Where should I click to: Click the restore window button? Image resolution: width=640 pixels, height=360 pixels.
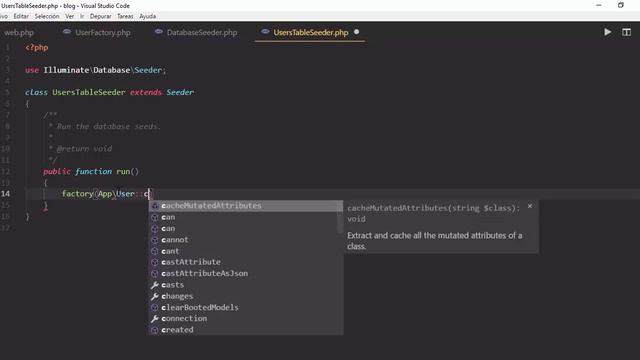(621, 5)
